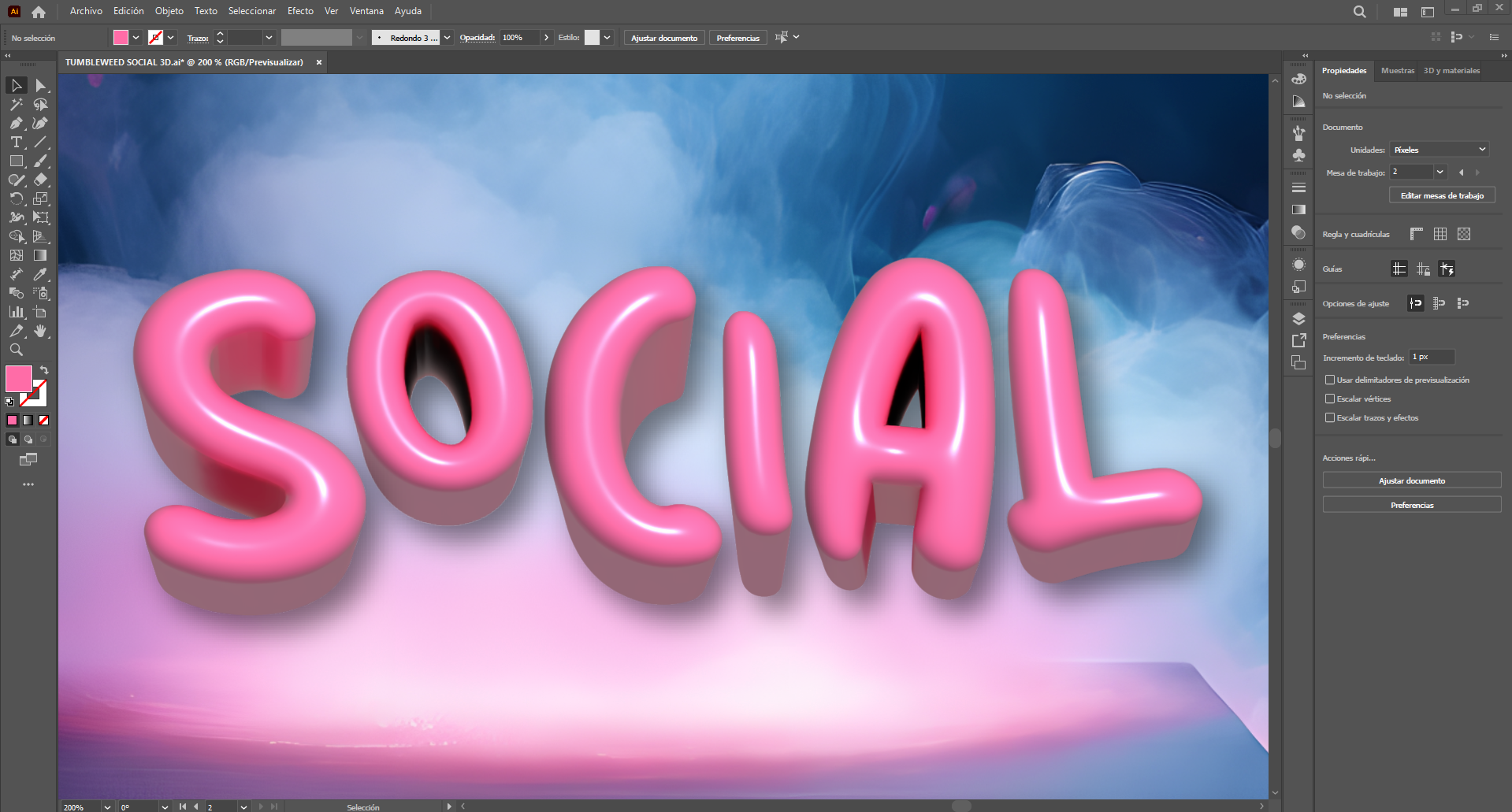Open the Unidades Píxeles dropdown
The width and height of the screenshot is (1512, 812).
point(1440,150)
